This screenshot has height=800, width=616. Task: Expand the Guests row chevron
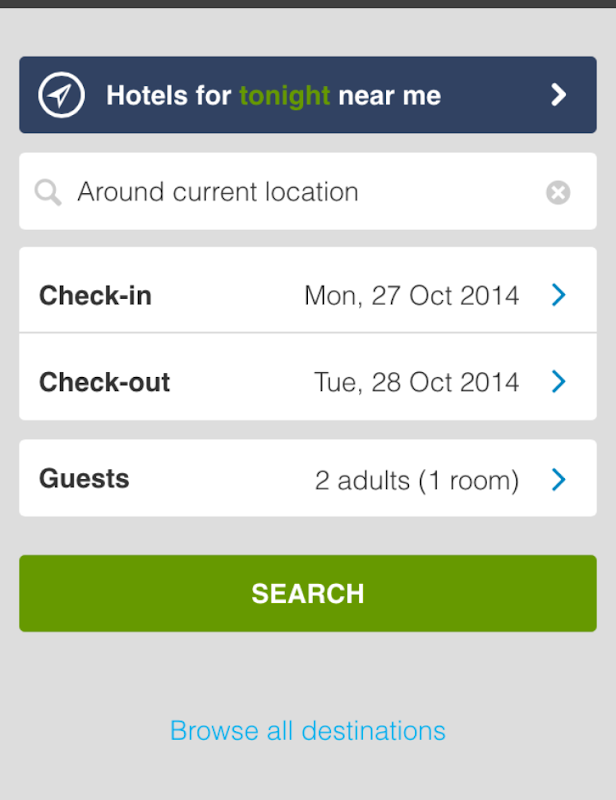[x=558, y=481]
